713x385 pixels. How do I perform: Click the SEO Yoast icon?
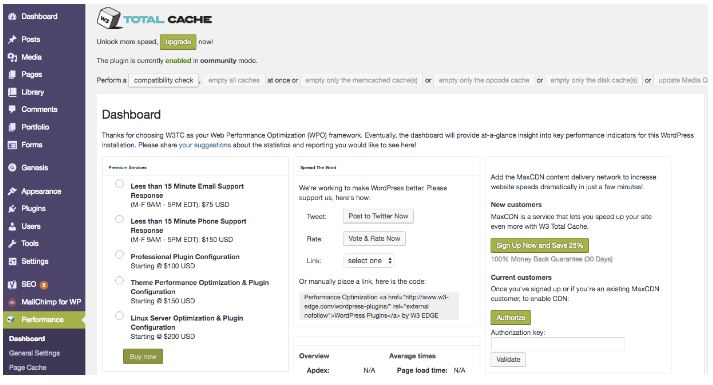click(x=12, y=285)
